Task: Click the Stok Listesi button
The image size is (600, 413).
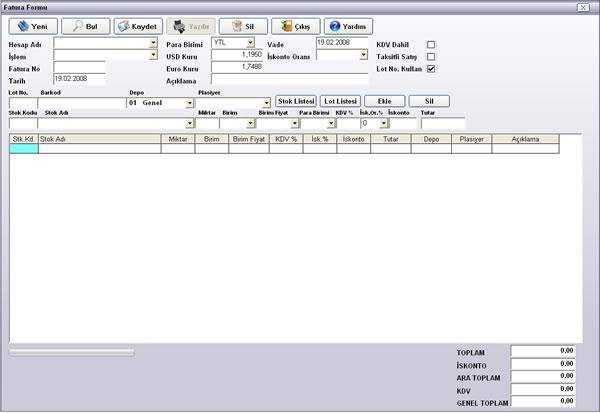Action: [x=296, y=101]
